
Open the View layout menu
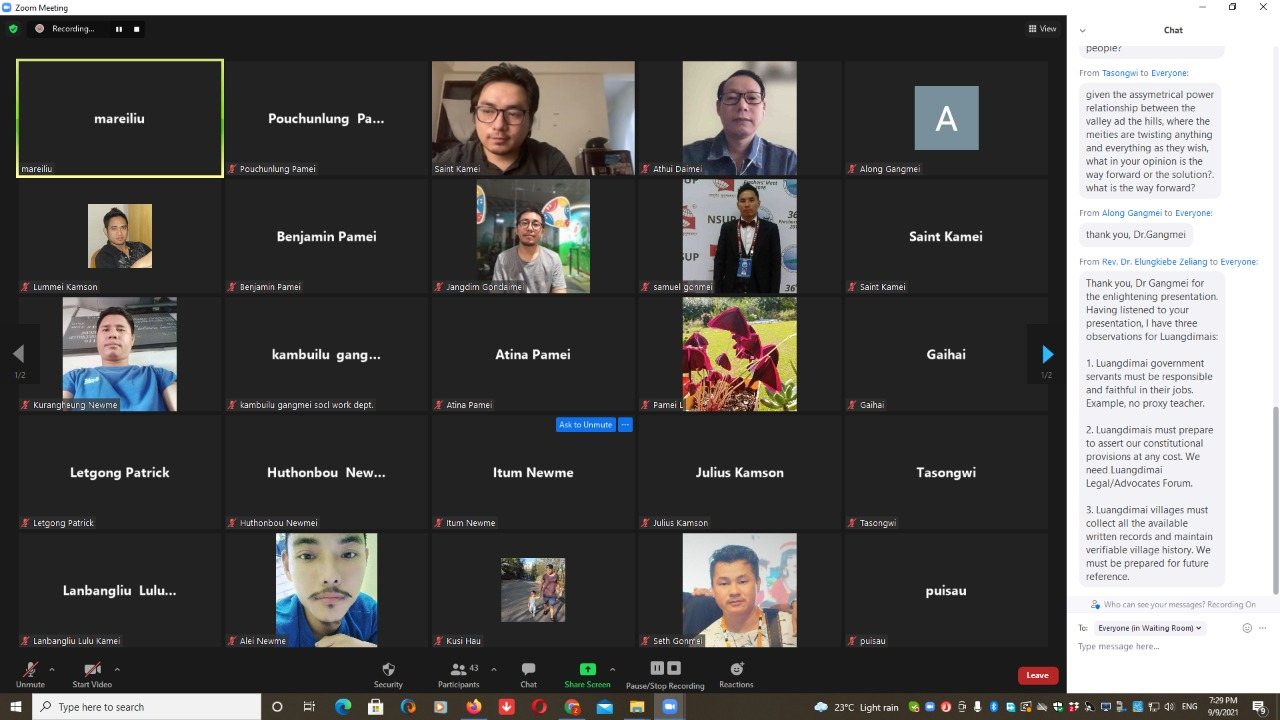pos(1042,29)
